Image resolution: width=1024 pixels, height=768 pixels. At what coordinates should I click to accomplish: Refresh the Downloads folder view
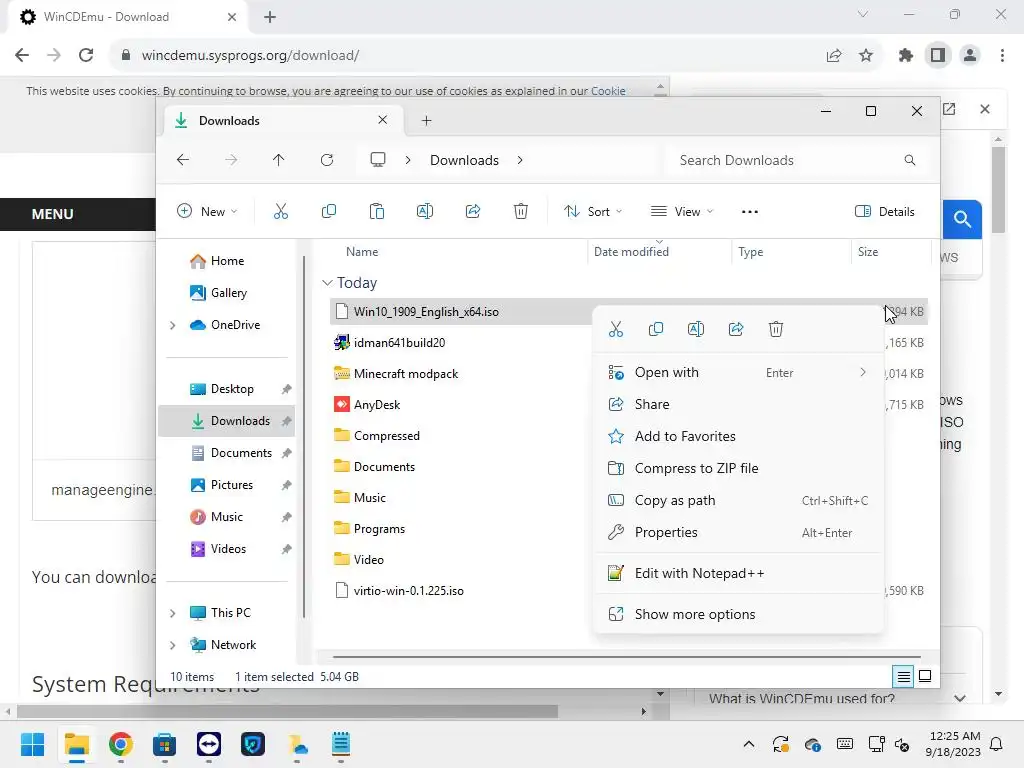[327, 160]
